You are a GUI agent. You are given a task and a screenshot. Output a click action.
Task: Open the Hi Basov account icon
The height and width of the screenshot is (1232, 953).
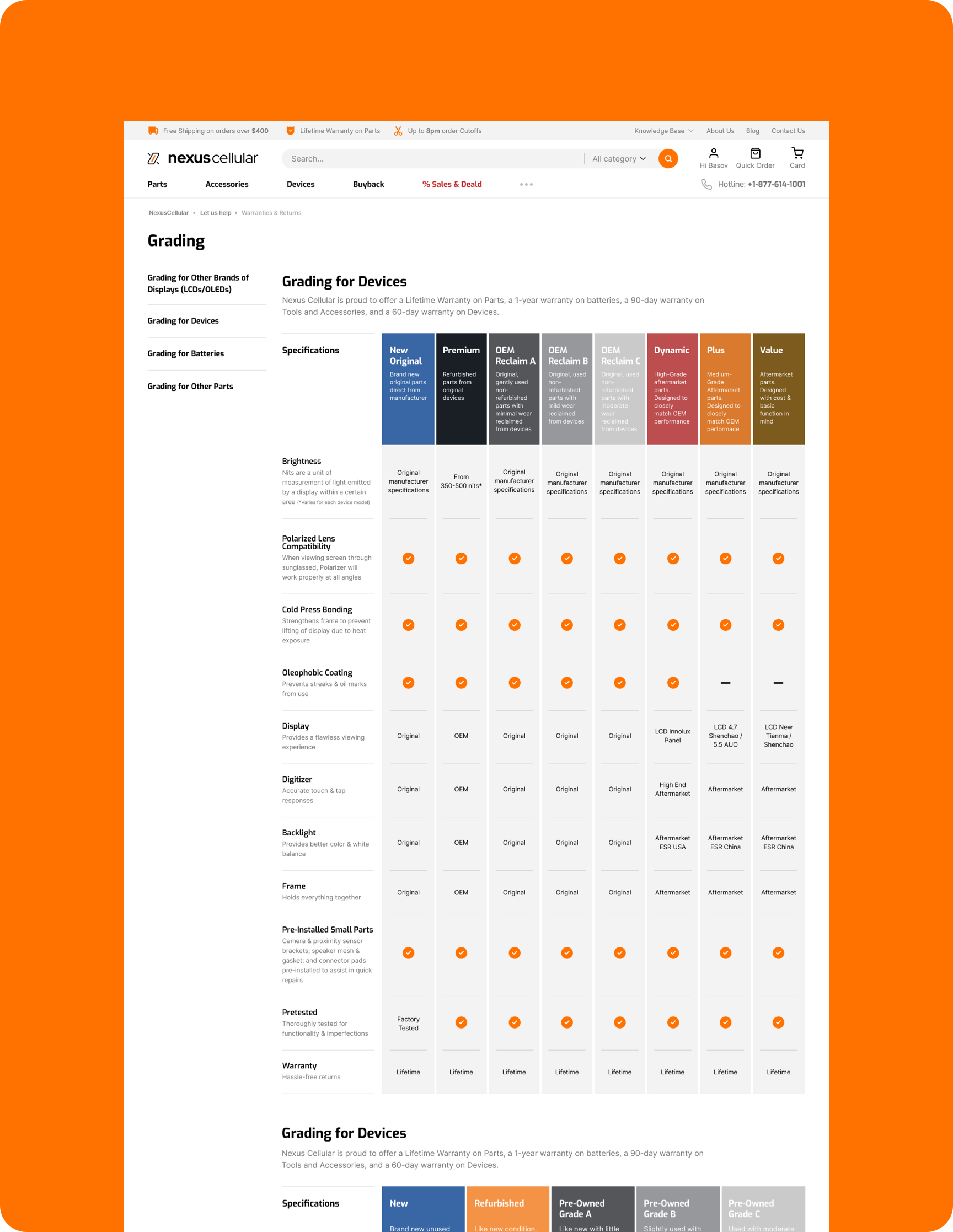coord(714,153)
